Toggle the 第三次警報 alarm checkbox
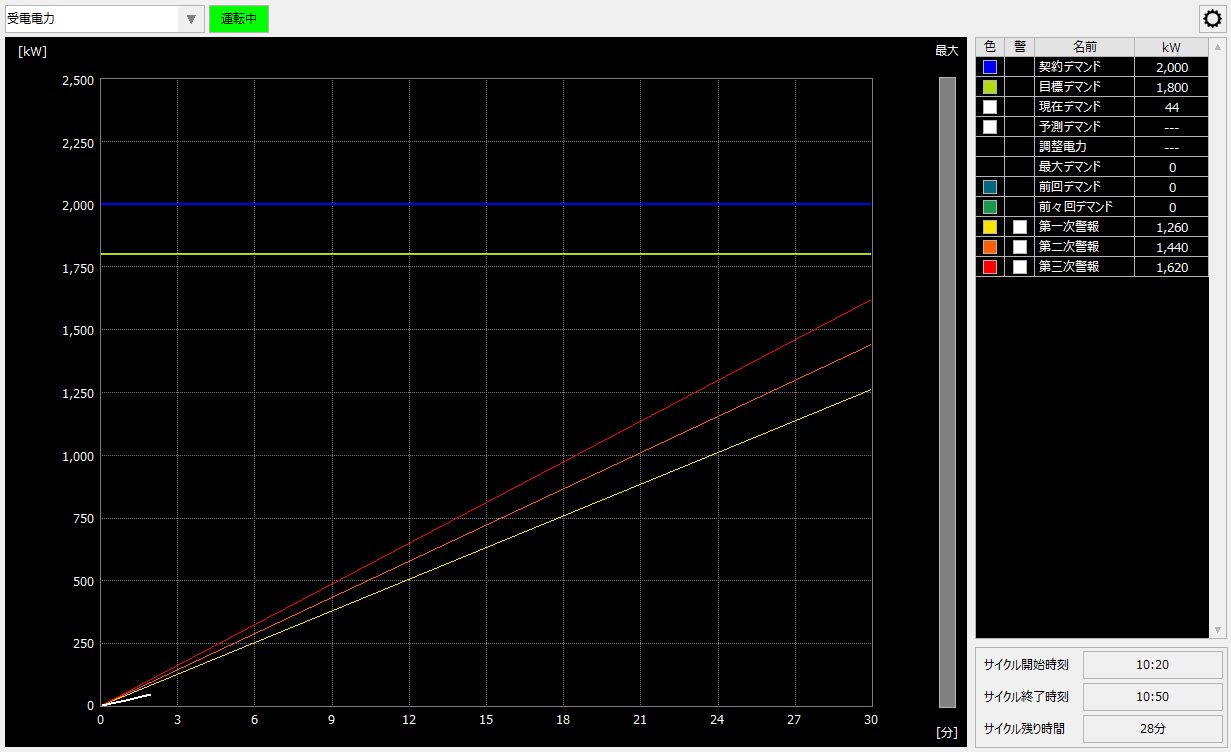This screenshot has height=752, width=1231. point(1020,267)
